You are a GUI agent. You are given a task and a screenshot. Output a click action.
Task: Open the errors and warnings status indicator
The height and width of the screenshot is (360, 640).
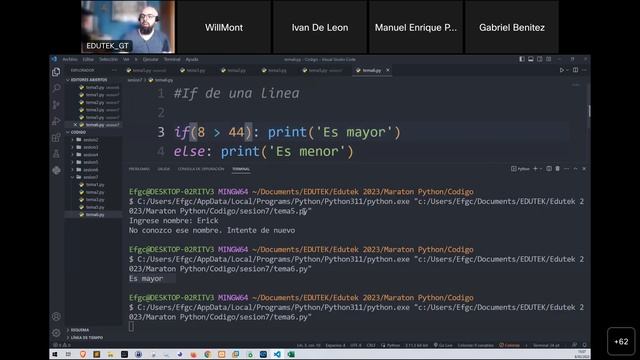click(x=62, y=345)
